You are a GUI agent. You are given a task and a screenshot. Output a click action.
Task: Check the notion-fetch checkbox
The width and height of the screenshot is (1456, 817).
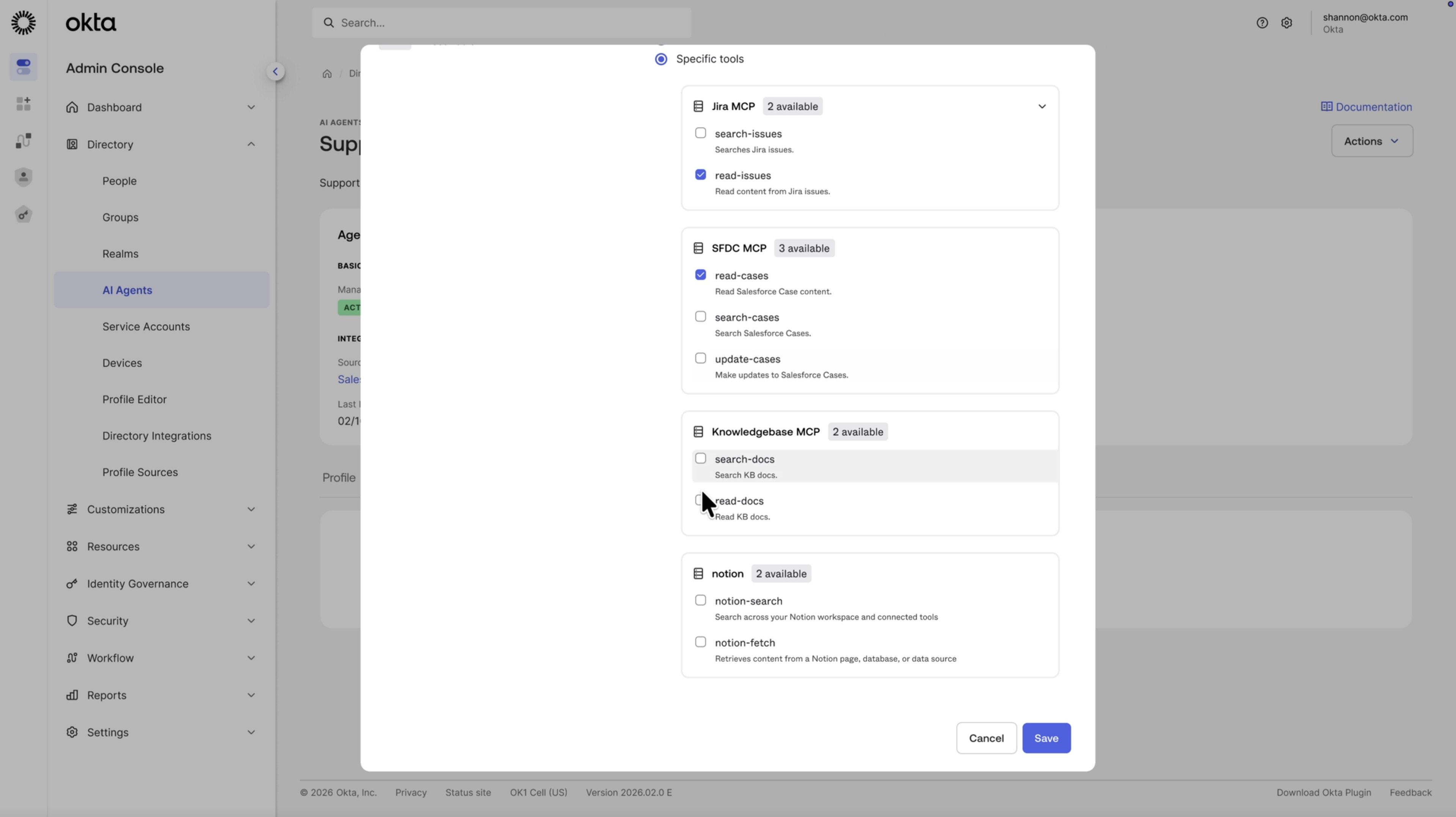pos(700,642)
